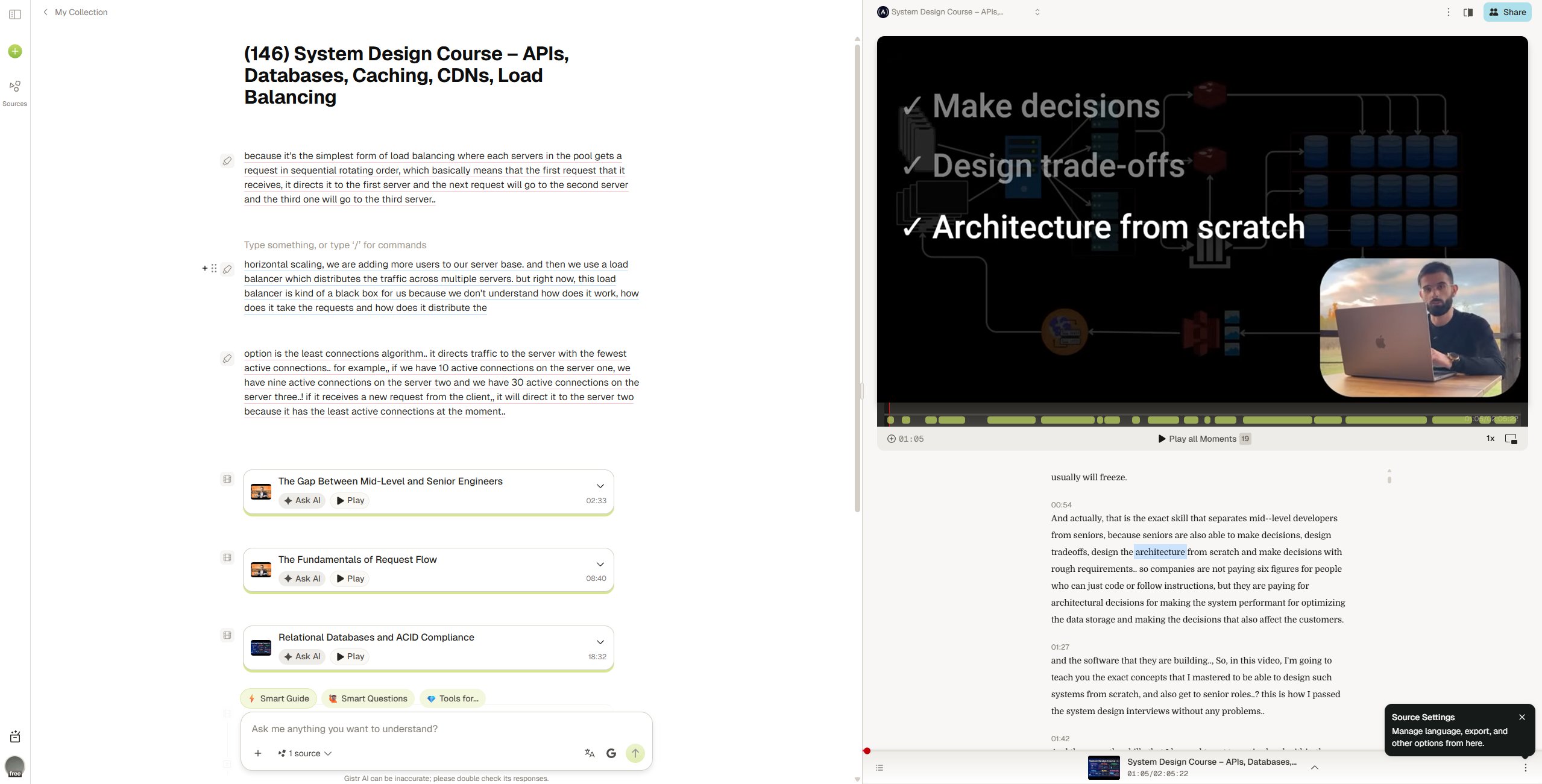Ask AI about Fundamentals of Request Flow
This screenshot has width=1542, height=784.
click(x=302, y=579)
